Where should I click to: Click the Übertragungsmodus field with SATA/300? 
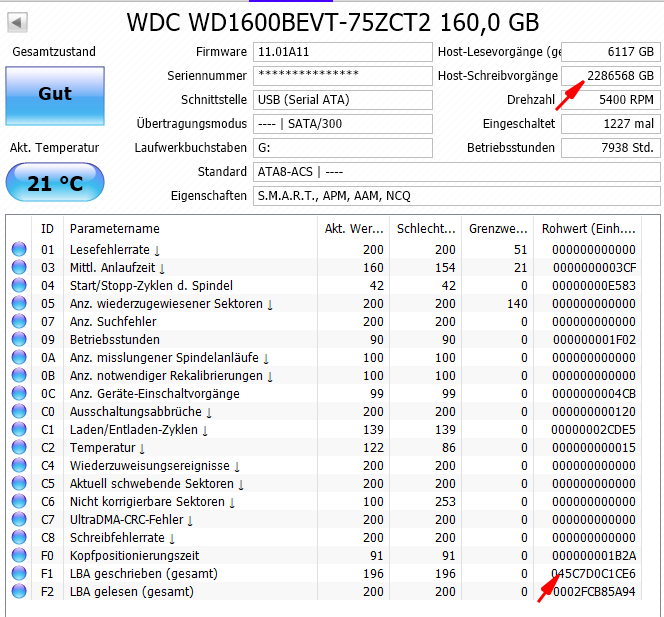[x=343, y=124]
